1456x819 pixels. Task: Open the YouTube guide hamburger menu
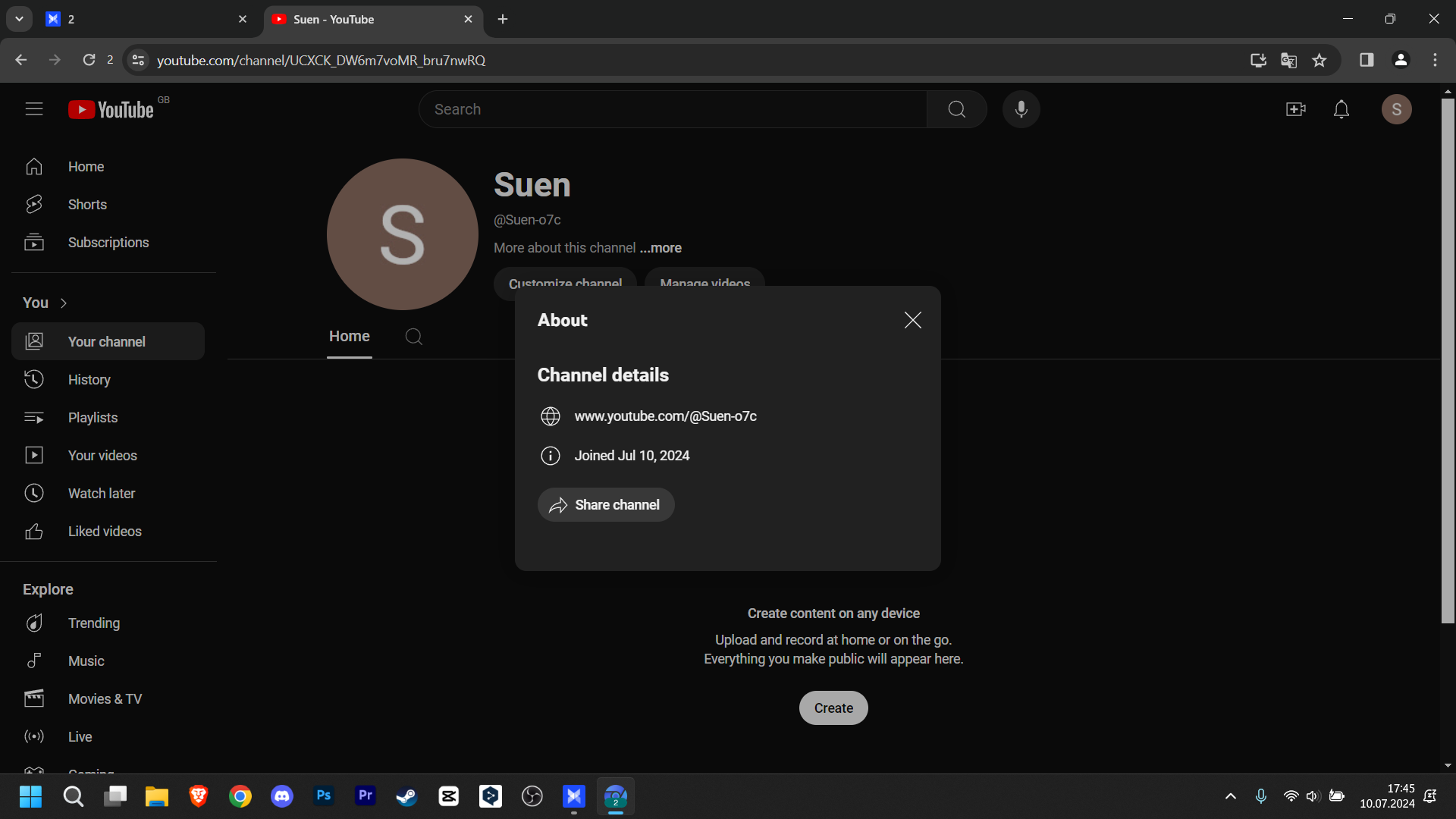coord(34,109)
